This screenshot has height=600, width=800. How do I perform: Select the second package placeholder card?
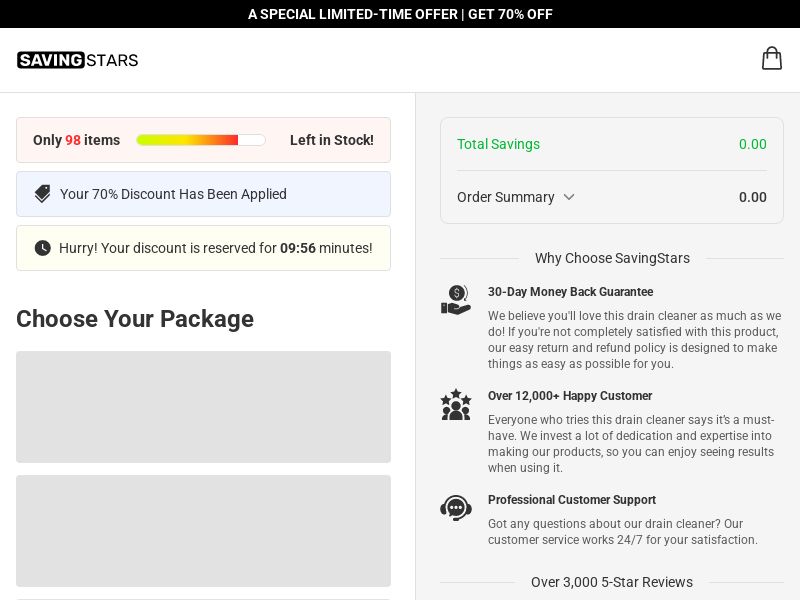(203, 531)
